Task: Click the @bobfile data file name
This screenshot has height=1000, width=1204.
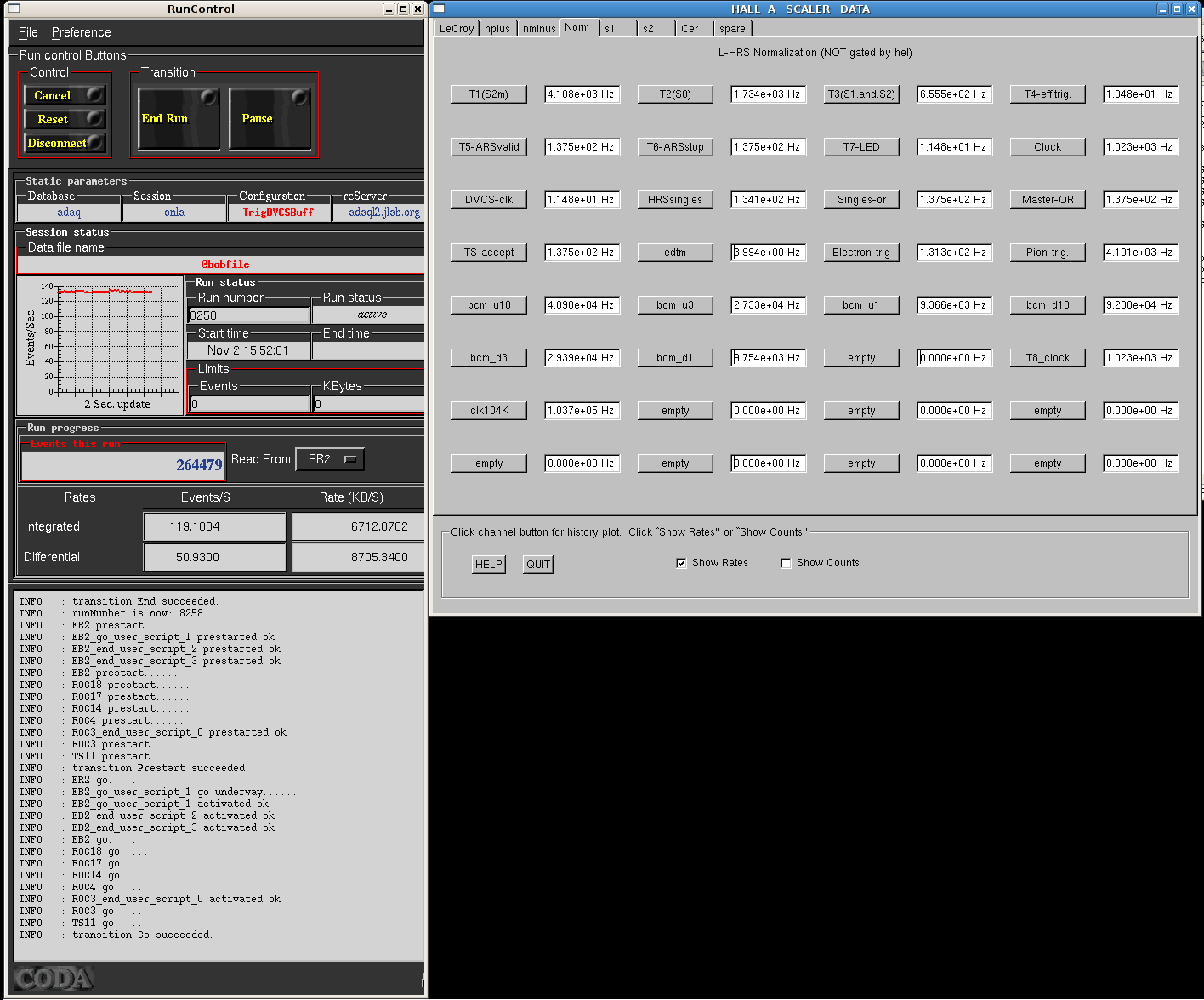Action: point(225,264)
